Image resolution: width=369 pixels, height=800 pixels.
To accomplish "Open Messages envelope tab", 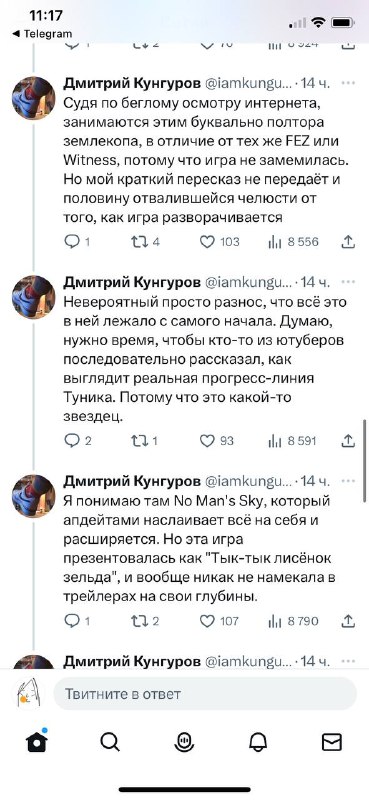I will (332, 742).
